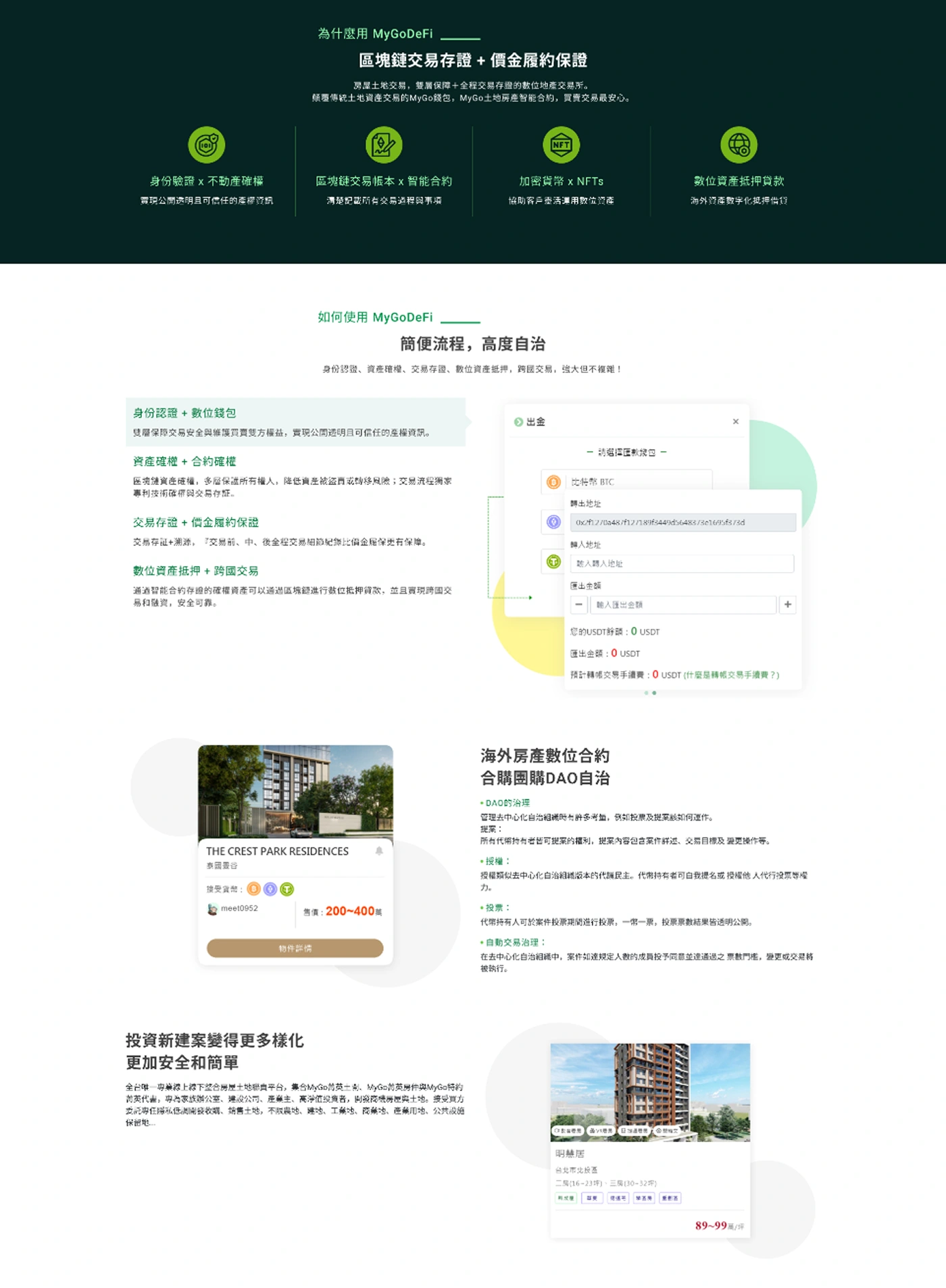Viewport: 946px width, 1288px height.
Task: Focus the 輸入轉入地址 input field
Action: point(682,563)
